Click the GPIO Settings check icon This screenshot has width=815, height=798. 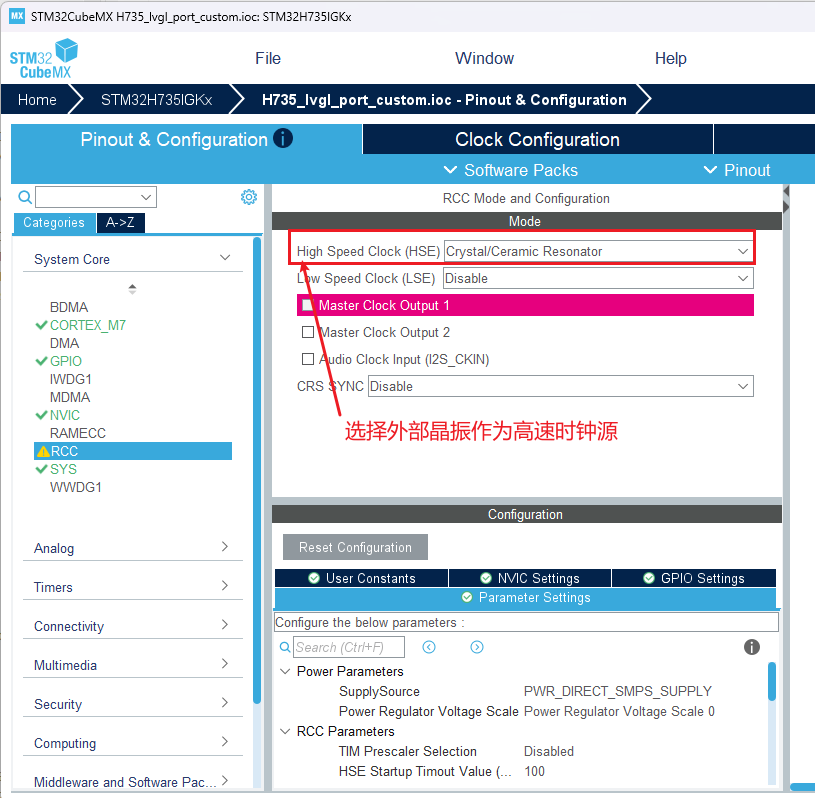pos(649,578)
